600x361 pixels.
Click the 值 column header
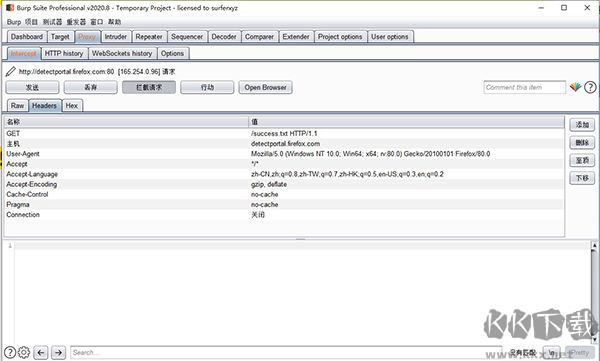pyautogui.click(x=406, y=122)
